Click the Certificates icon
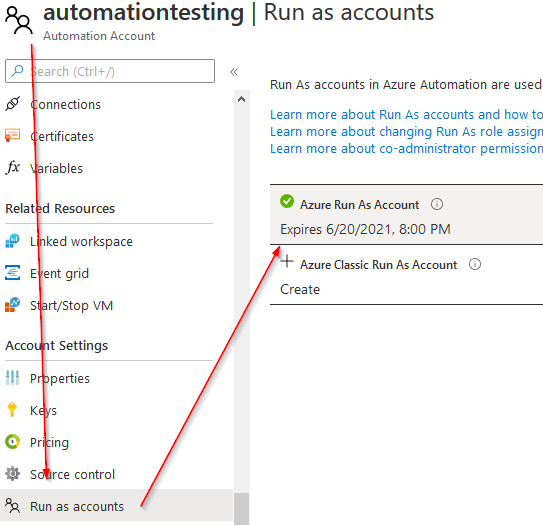The image size is (543, 525). (12, 136)
